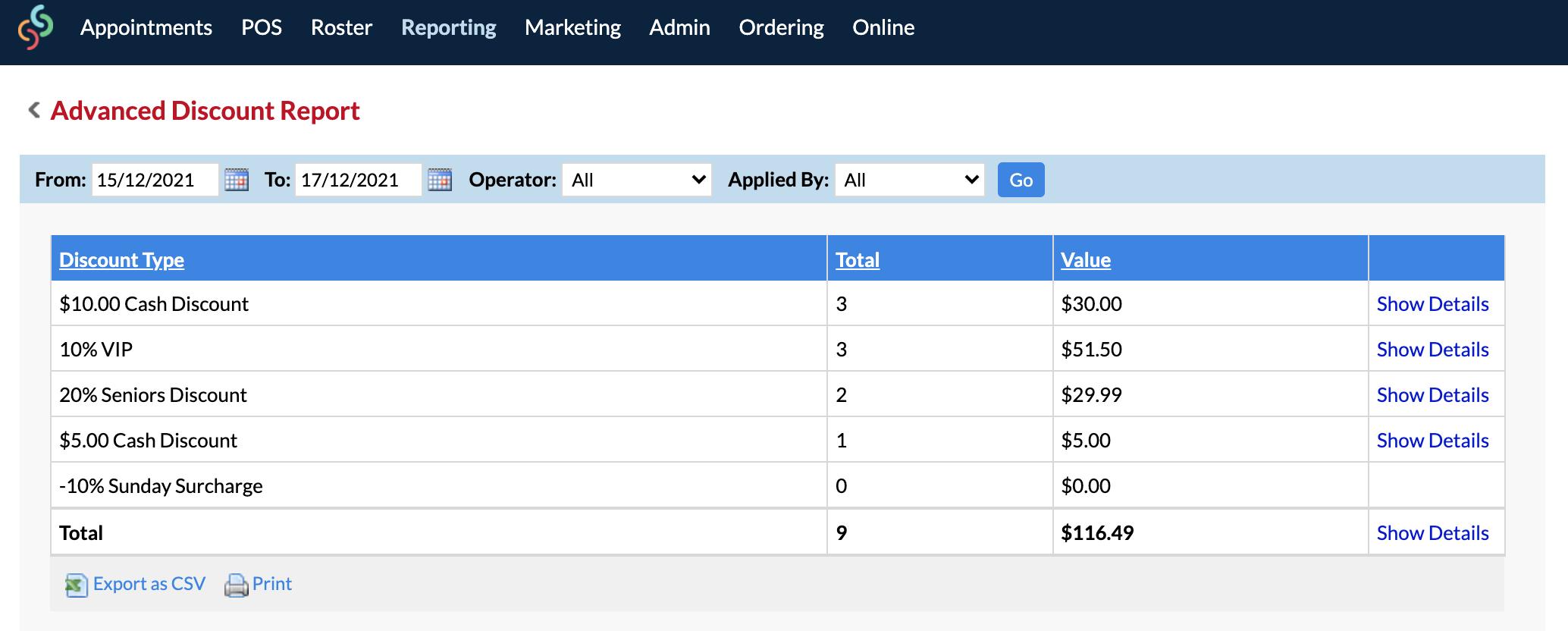Click the app logo icon
This screenshot has height=631, width=1568.
[x=36, y=27]
